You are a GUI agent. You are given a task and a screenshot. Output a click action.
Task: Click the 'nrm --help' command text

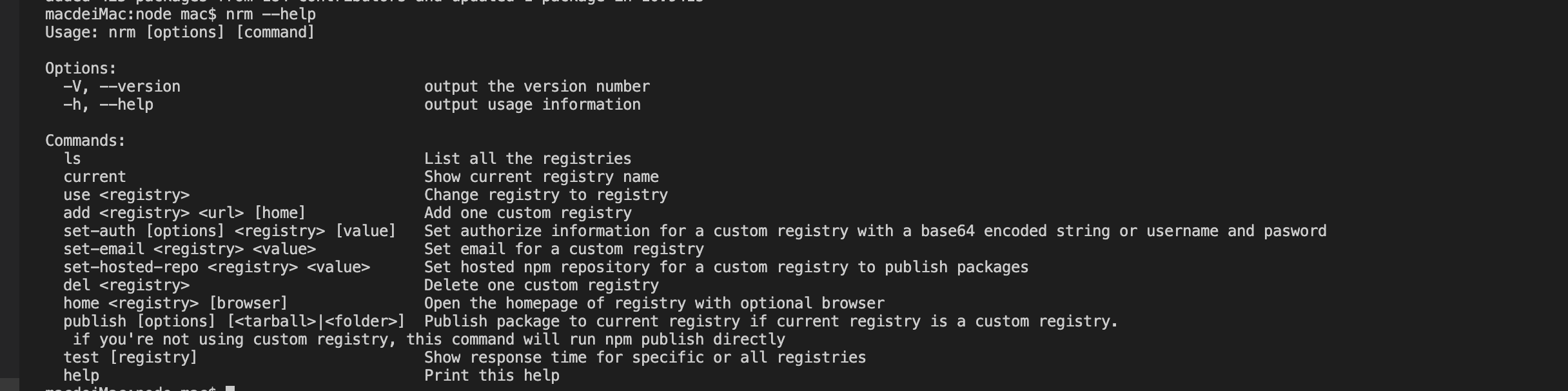pyautogui.click(x=271, y=14)
